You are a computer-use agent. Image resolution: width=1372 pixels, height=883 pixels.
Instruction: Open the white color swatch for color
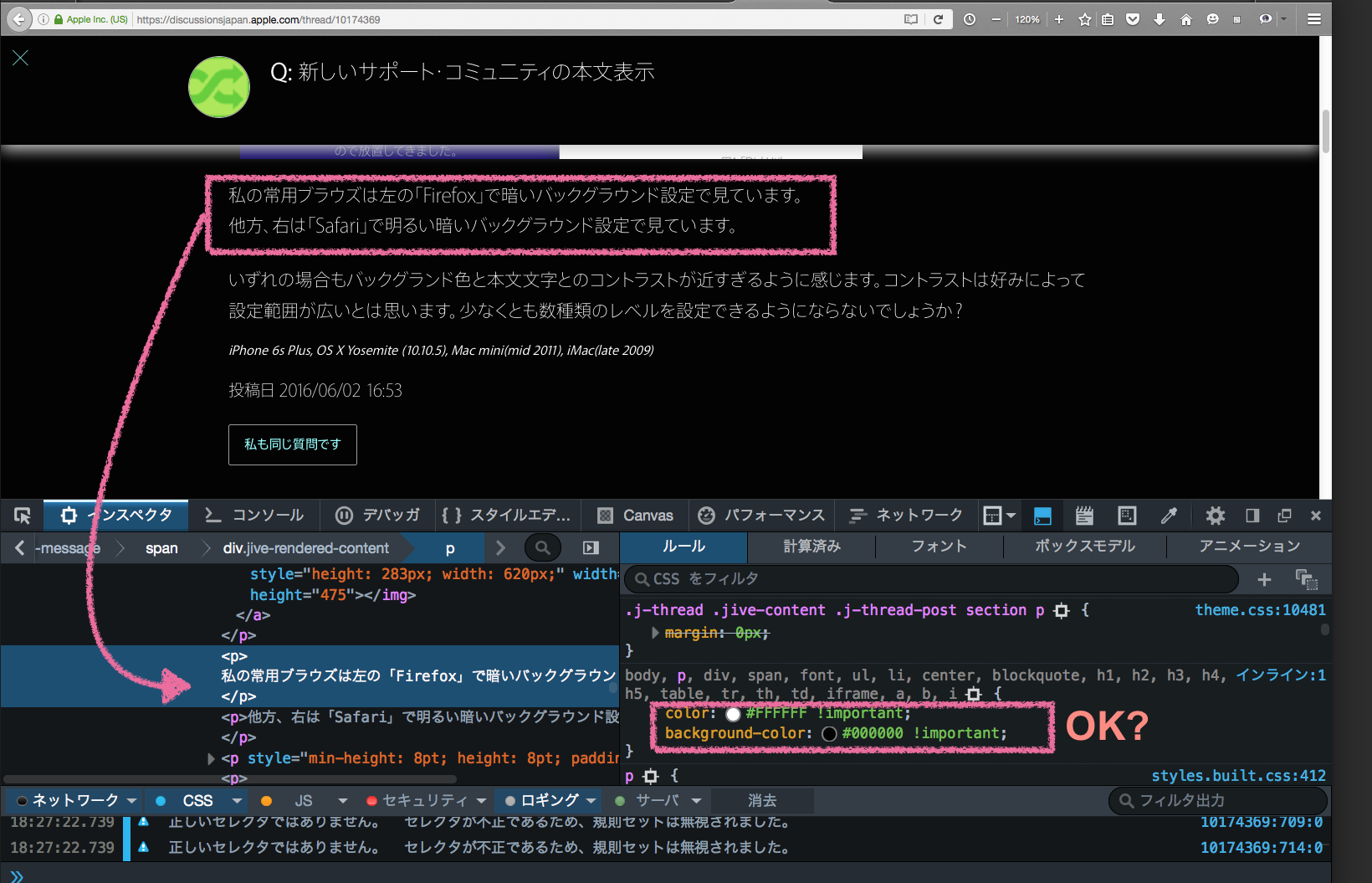(x=734, y=714)
